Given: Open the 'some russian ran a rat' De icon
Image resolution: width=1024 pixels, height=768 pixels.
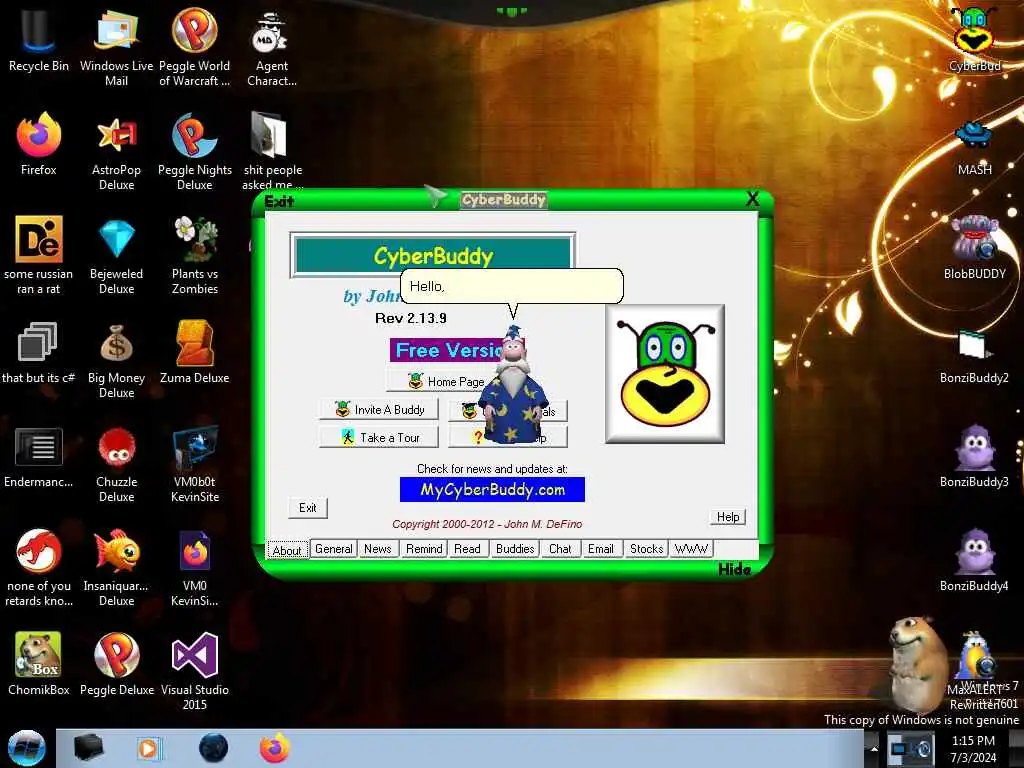Looking at the screenshot, I should (38, 256).
